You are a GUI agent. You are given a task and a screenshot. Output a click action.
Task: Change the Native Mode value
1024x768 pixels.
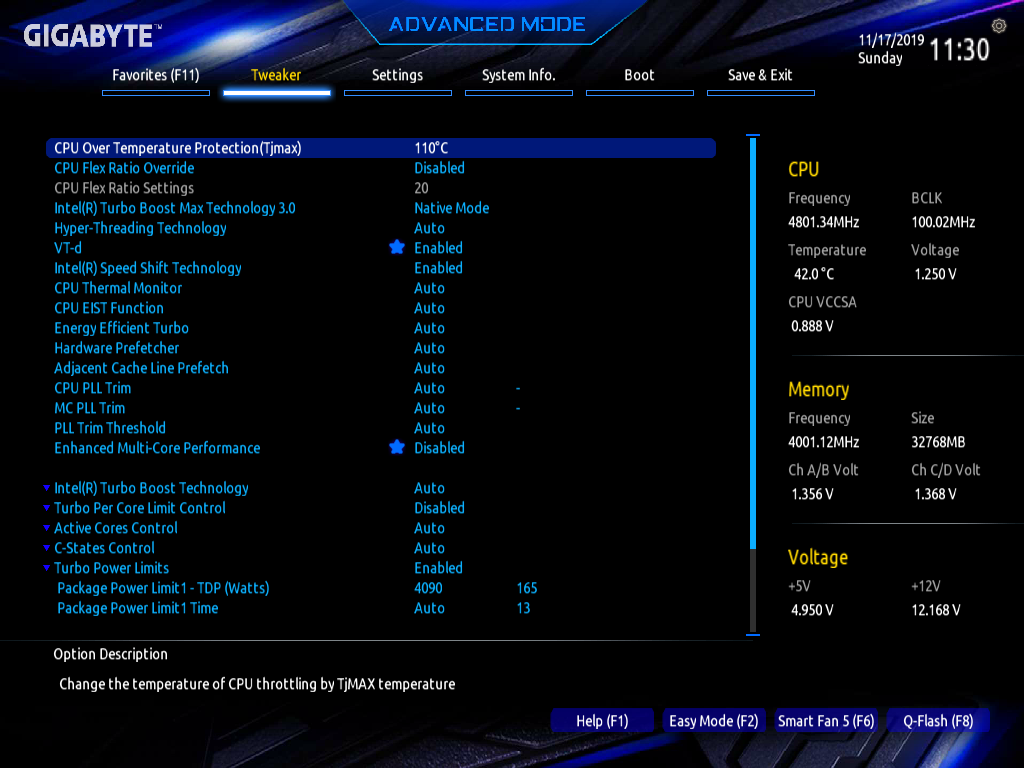pyautogui.click(x=451, y=208)
